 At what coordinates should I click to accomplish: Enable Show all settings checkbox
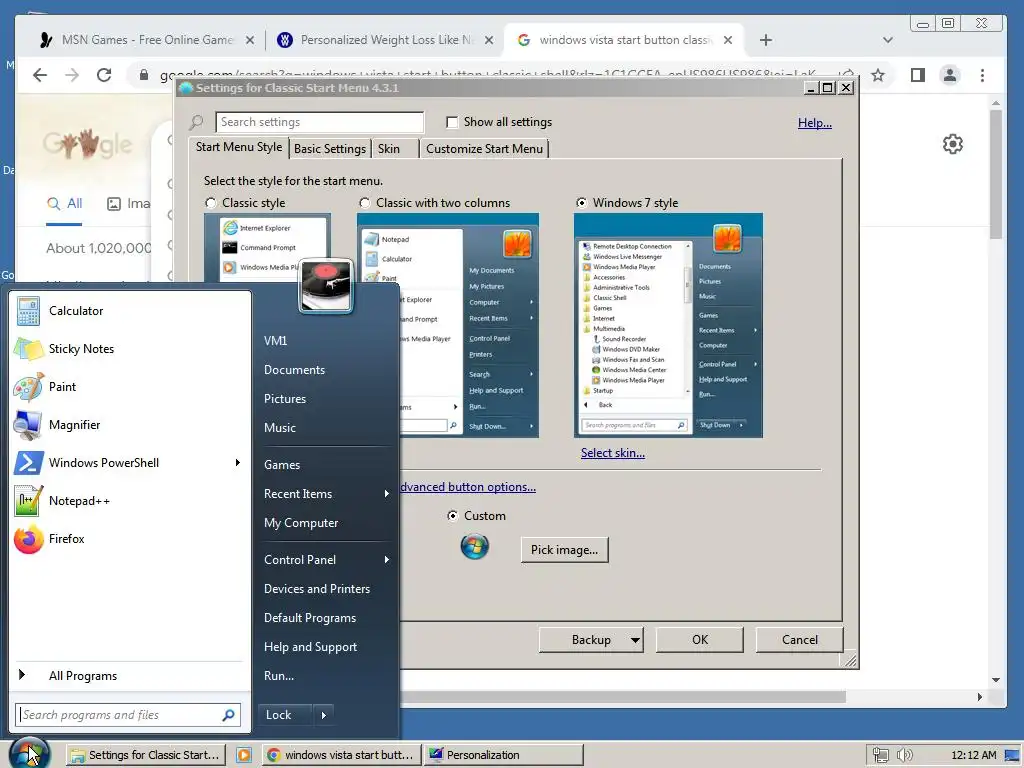point(452,122)
